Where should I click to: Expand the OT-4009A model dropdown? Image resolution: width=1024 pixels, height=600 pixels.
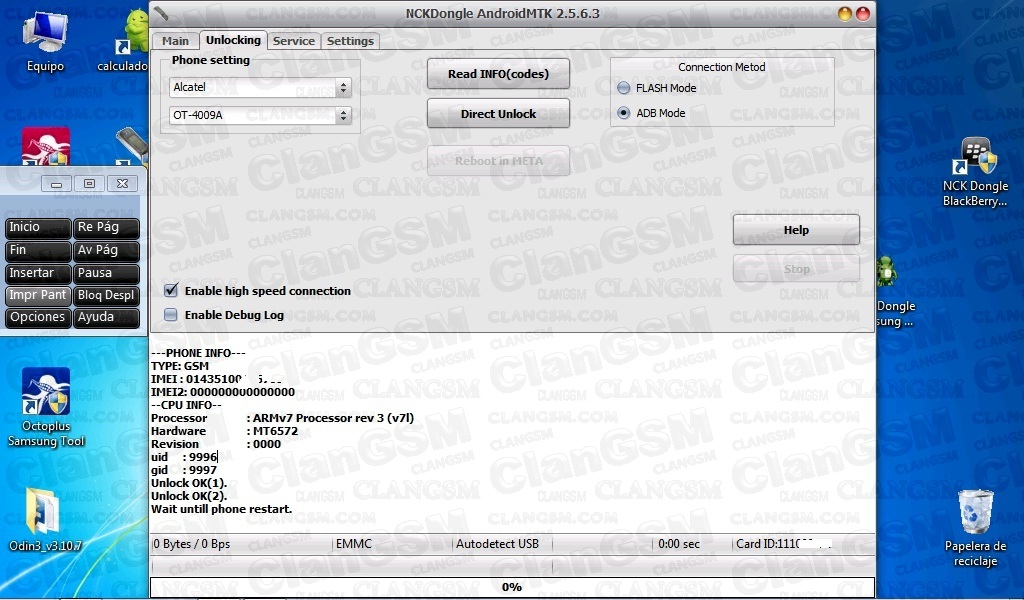(260, 116)
